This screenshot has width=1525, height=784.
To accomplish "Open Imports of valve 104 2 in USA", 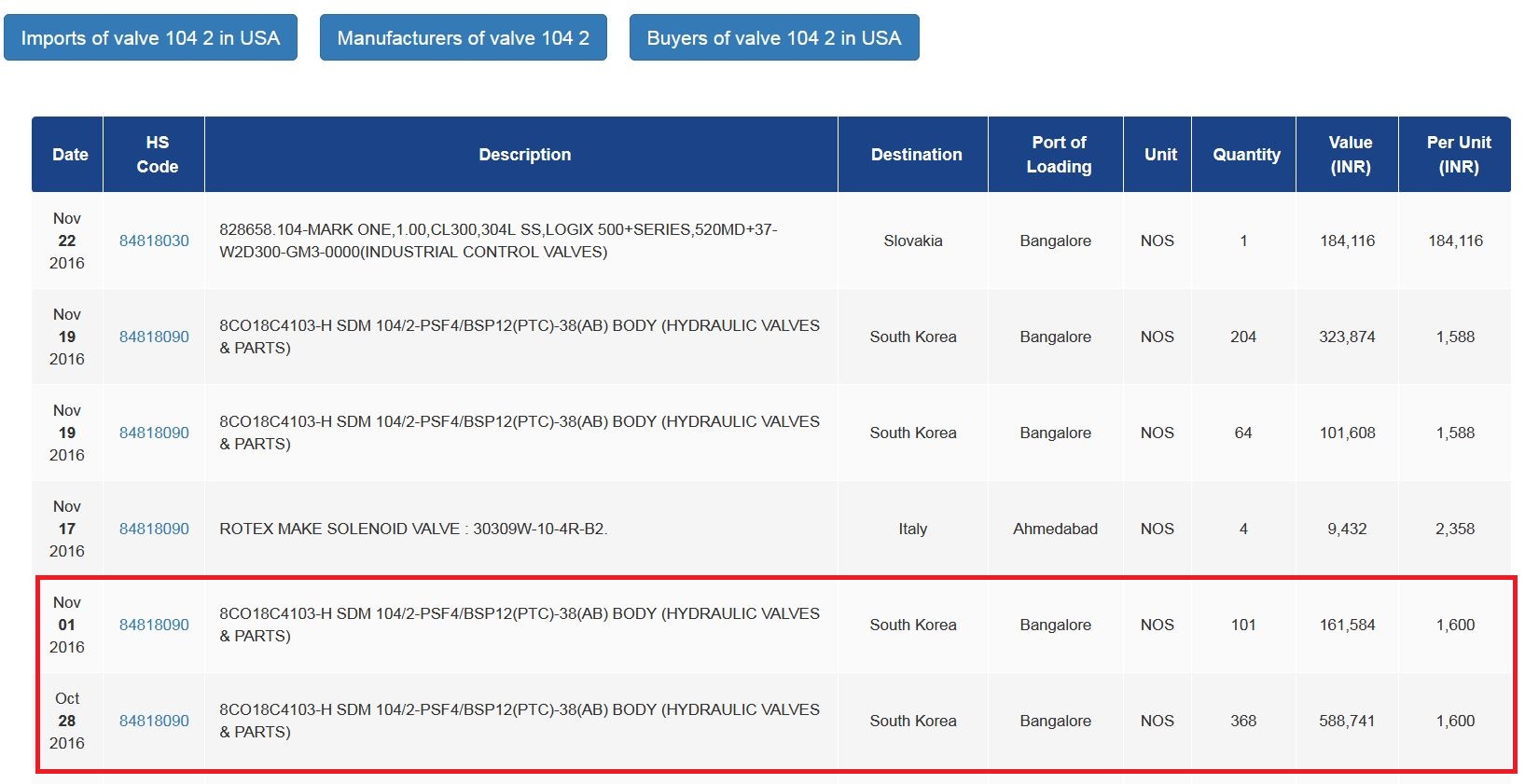I will click(x=150, y=37).
